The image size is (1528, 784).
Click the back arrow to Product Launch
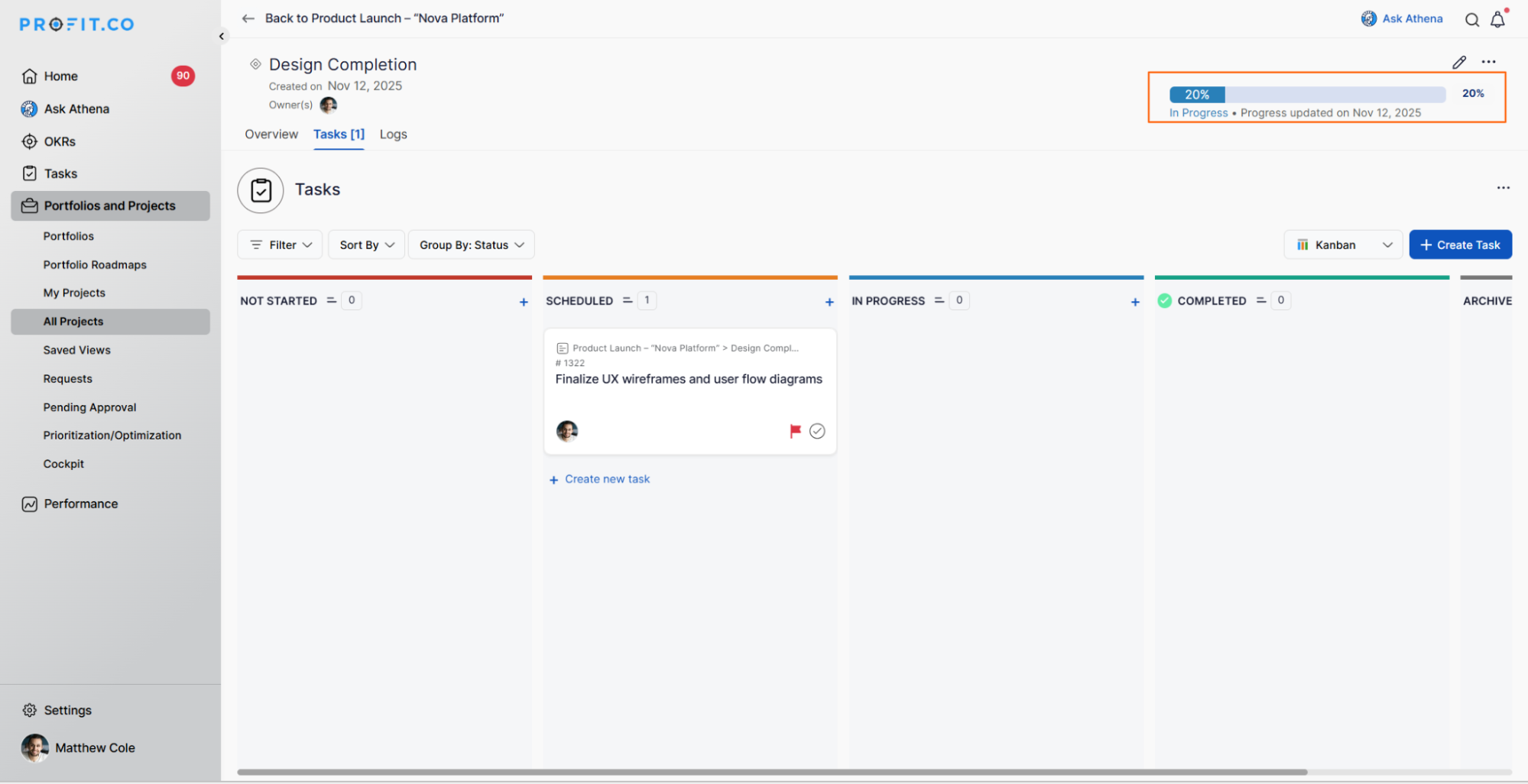click(x=248, y=18)
